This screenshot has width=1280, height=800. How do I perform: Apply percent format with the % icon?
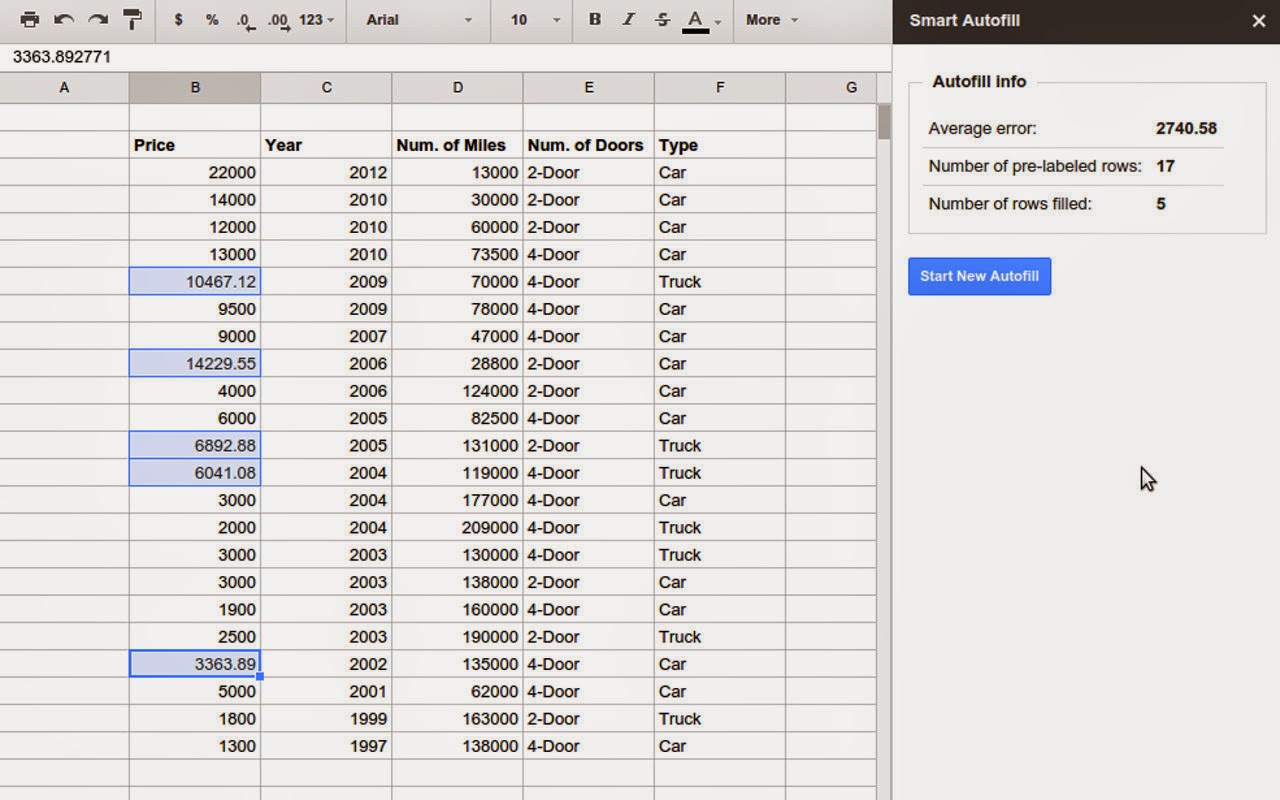coord(212,20)
